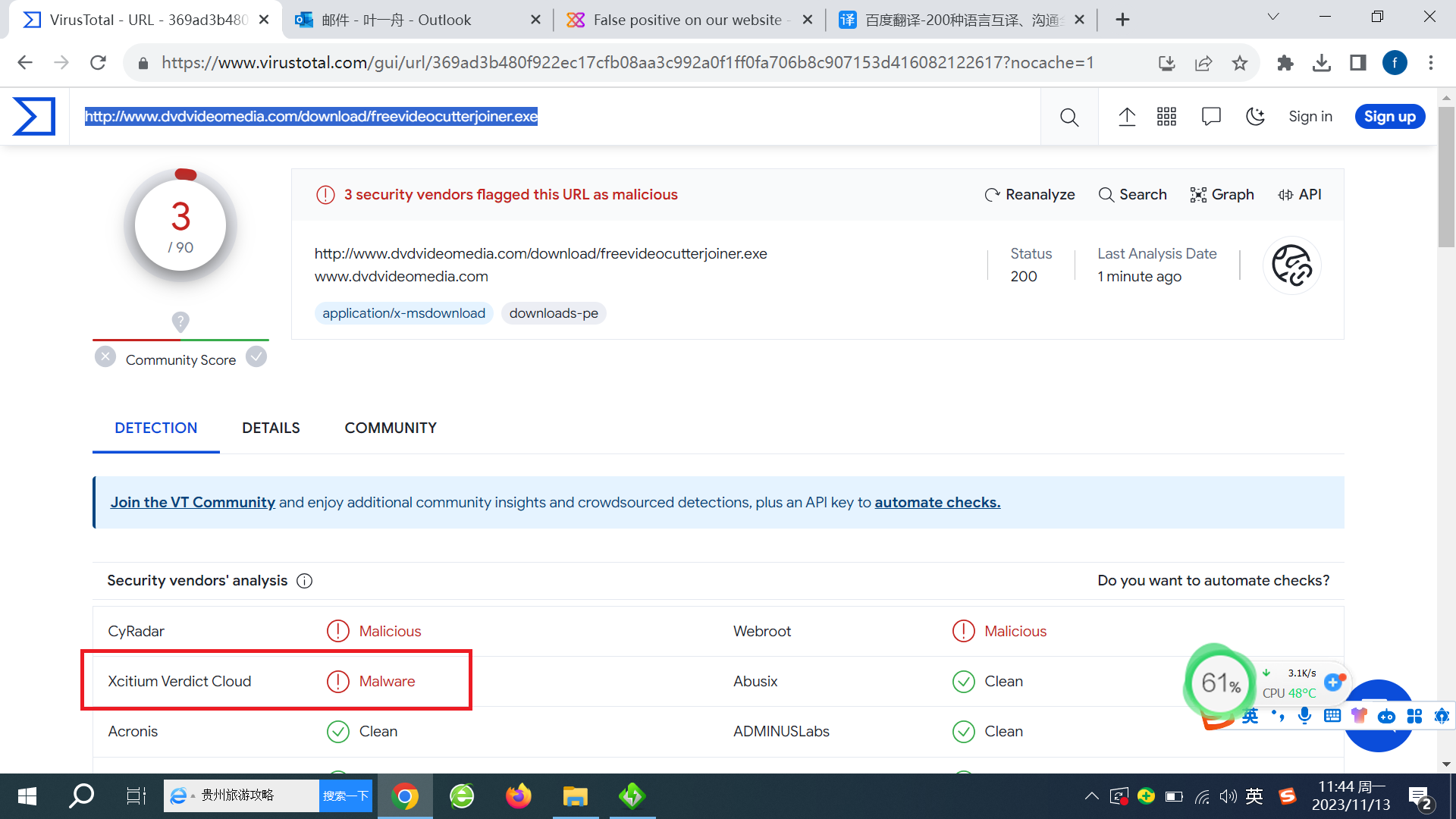1456x819 pixels.
Task: Click the Reanalyze button
Action: pos(1029,195)
